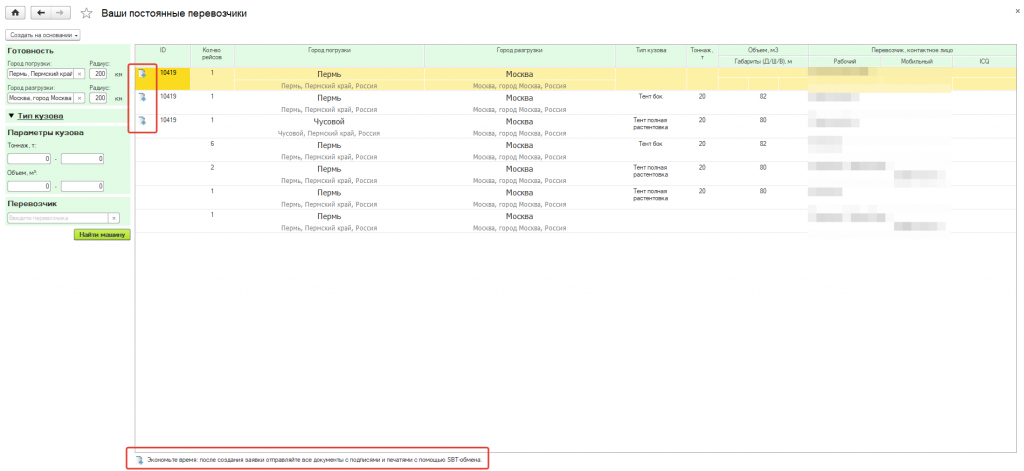Clear the 'Город разгрузки' field with its x
This screenshot has width=1024, height=471.
79,98
